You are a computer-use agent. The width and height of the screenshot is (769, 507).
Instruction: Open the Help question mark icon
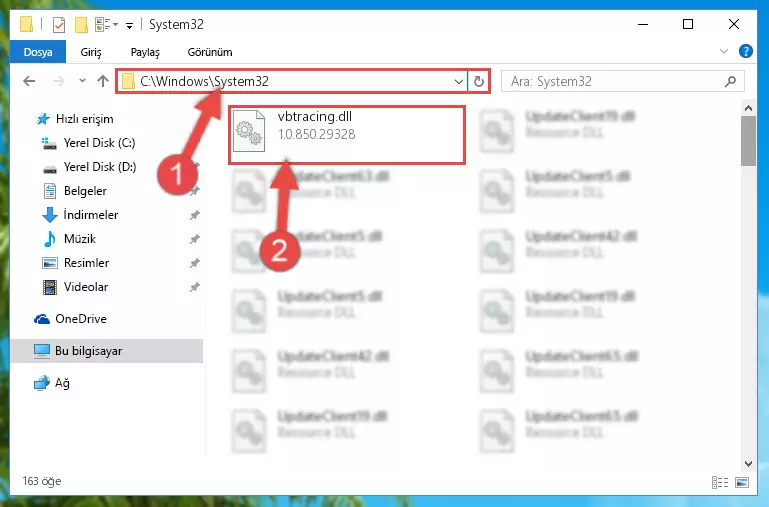pos(745,51)
